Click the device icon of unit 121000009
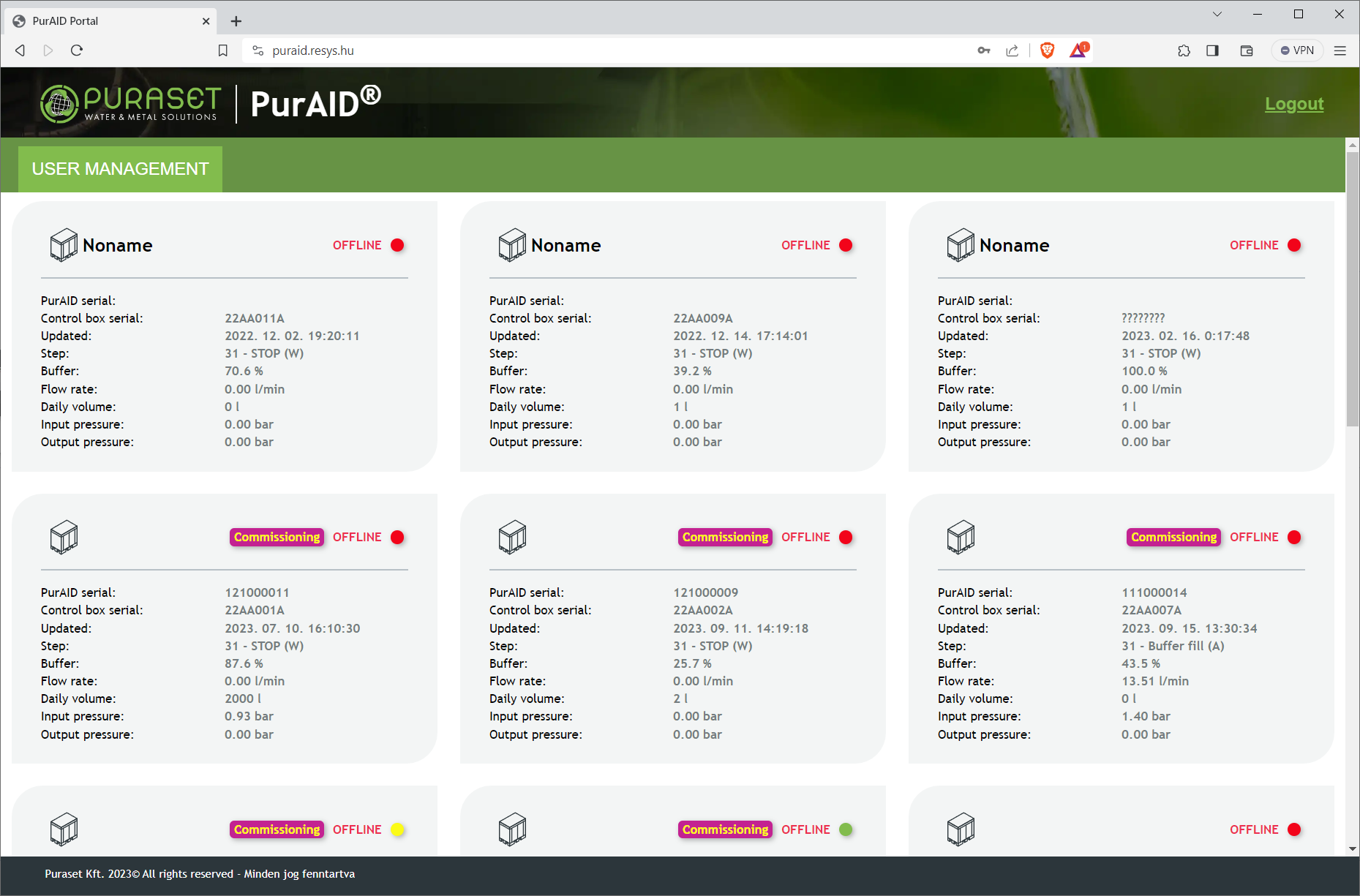This screenshot has height=896, width=1360. (512, 537)
